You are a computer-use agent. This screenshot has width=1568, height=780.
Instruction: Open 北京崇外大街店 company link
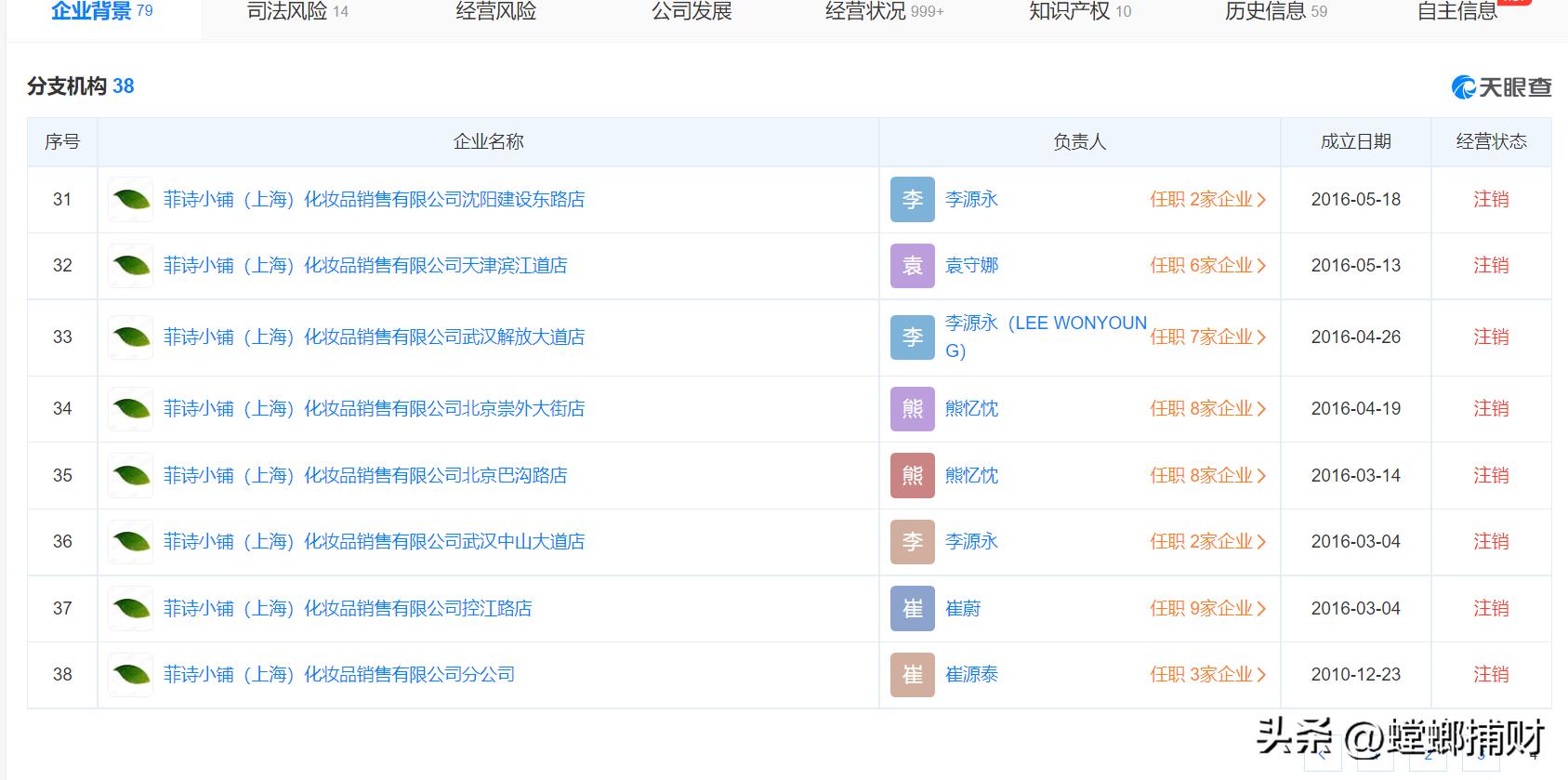[x=375, y=409]
